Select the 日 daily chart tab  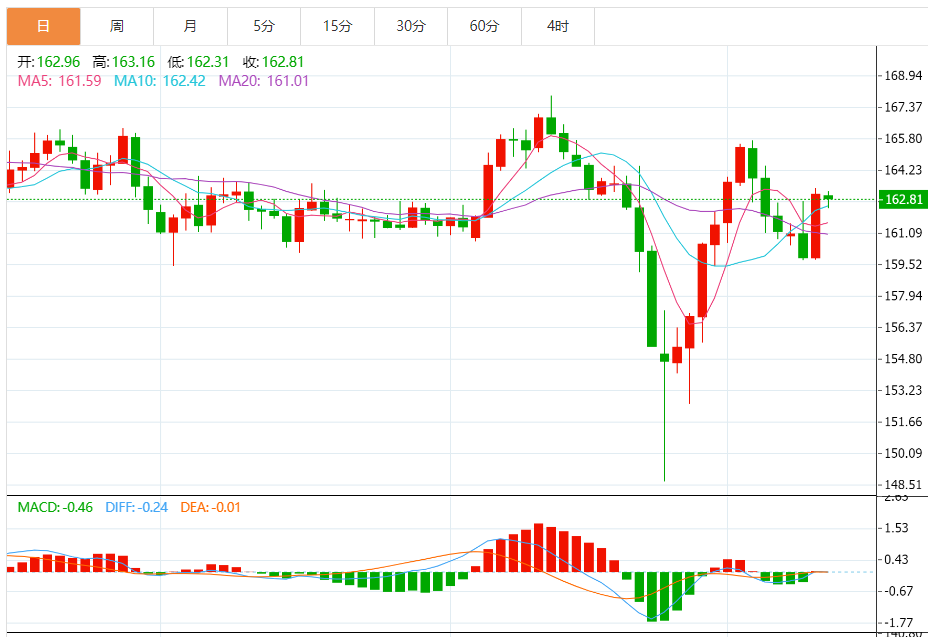(43, 26)
